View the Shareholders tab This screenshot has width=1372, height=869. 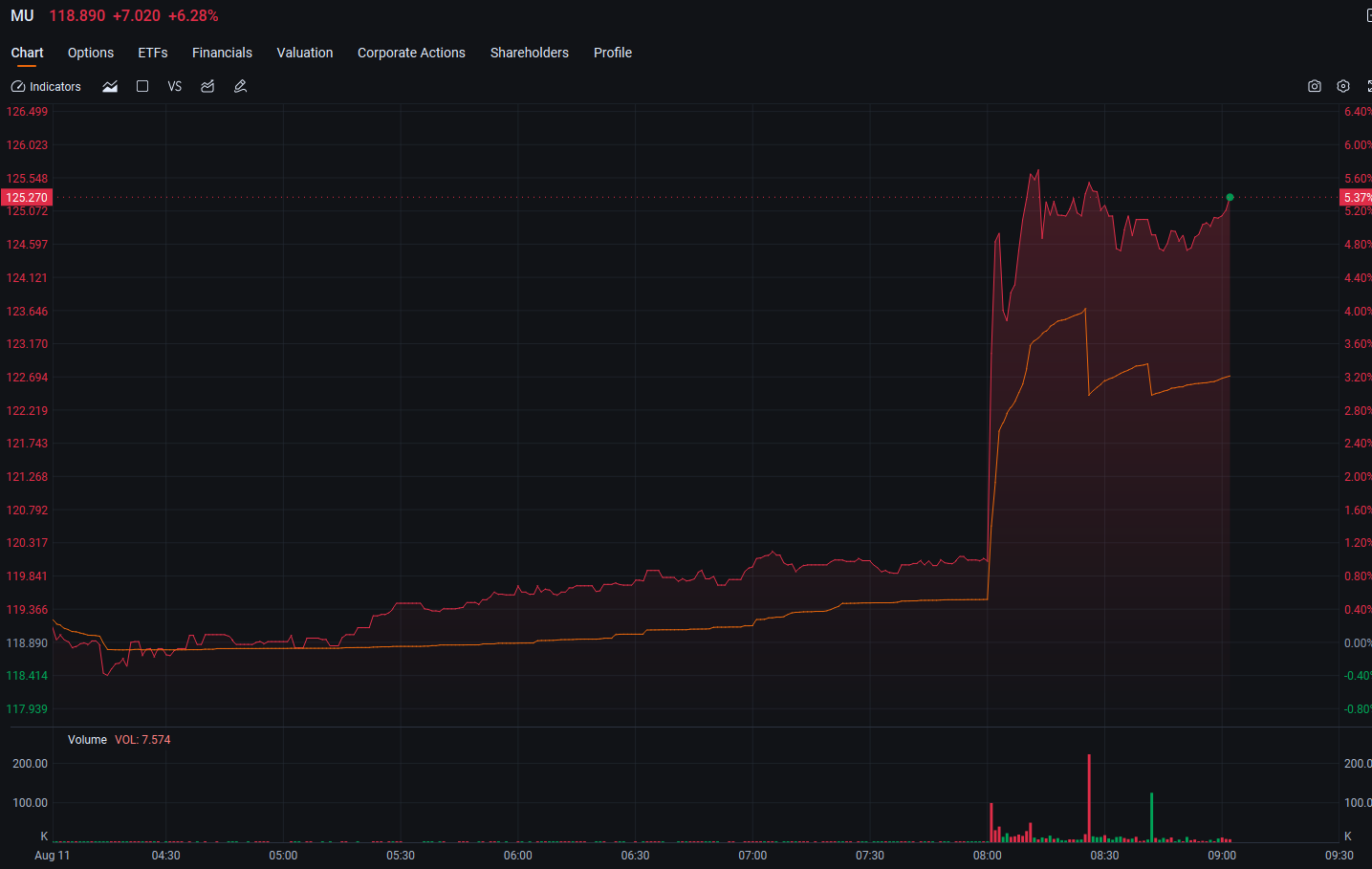pos(530,53)
